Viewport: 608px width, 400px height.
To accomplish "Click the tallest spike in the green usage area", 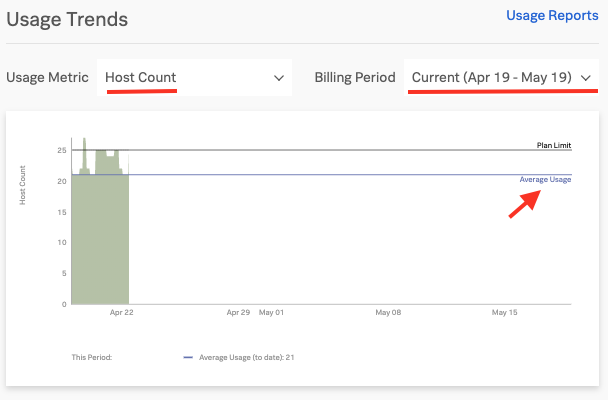I will point(85,143).
